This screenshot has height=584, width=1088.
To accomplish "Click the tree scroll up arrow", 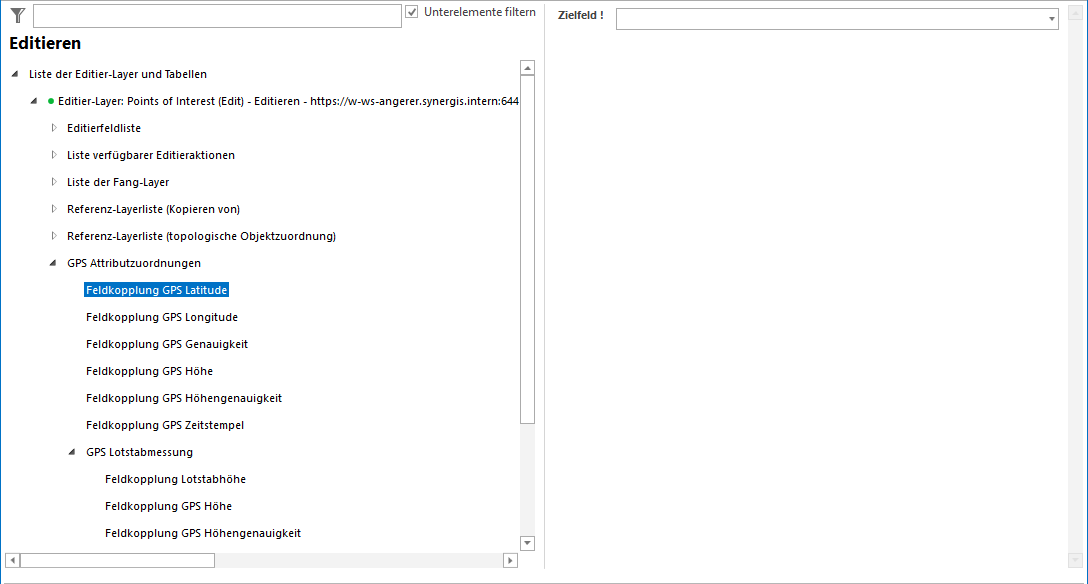I will click(527, 67).
